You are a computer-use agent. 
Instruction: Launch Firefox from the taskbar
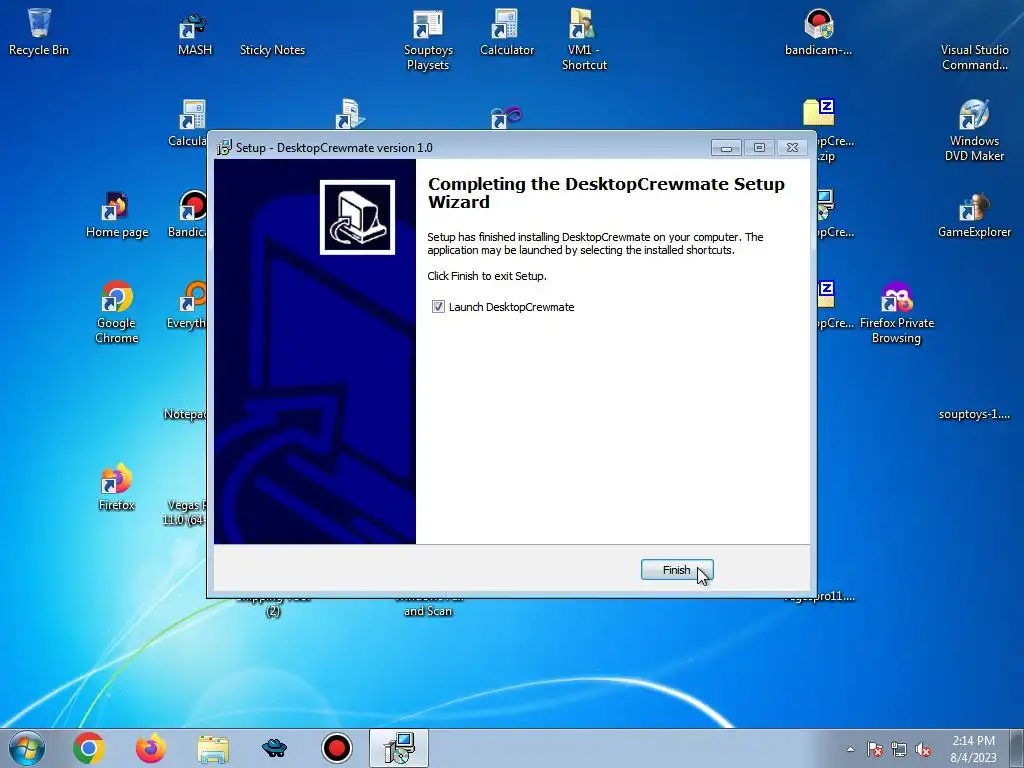[150, 748]
